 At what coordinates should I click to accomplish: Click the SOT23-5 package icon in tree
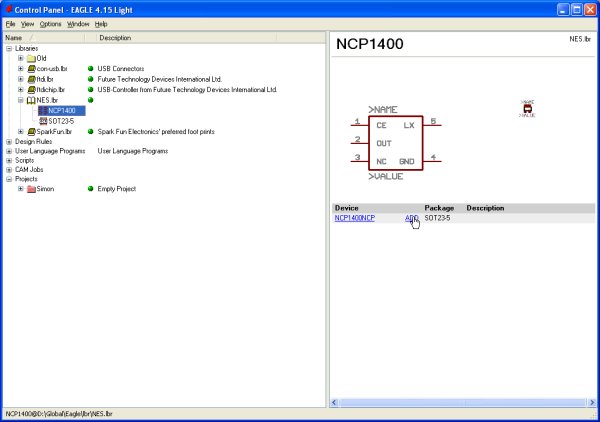tap(43, 121)
